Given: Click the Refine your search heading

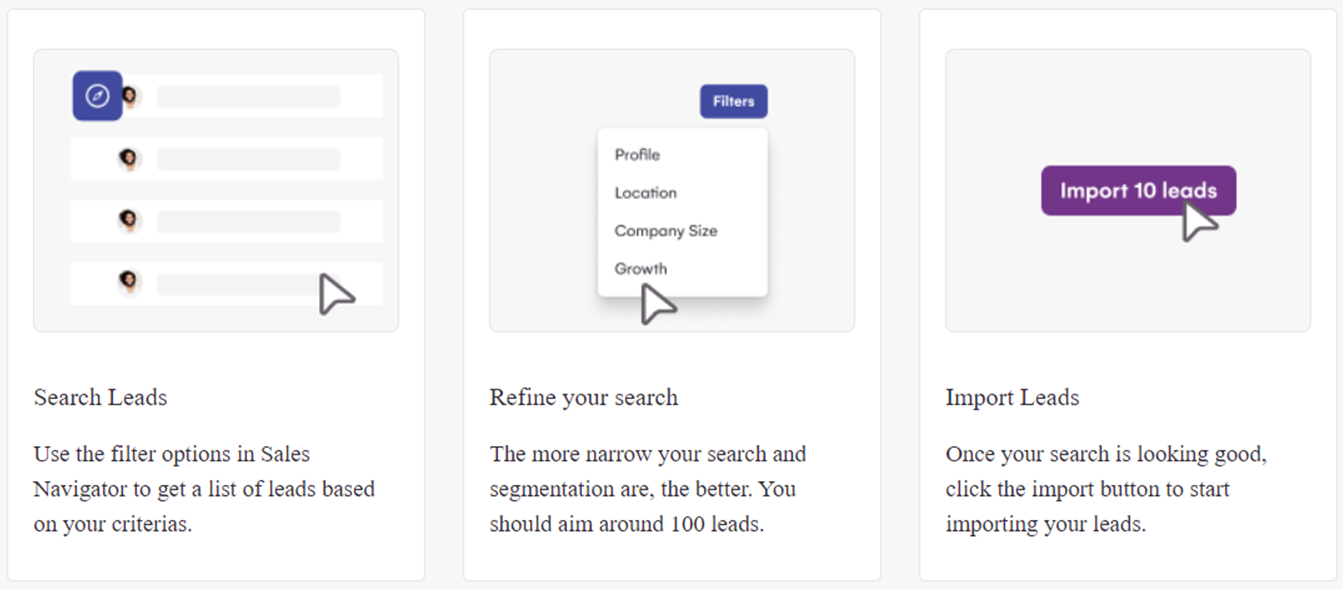Looking at the screenshot, I should point(583,397).
